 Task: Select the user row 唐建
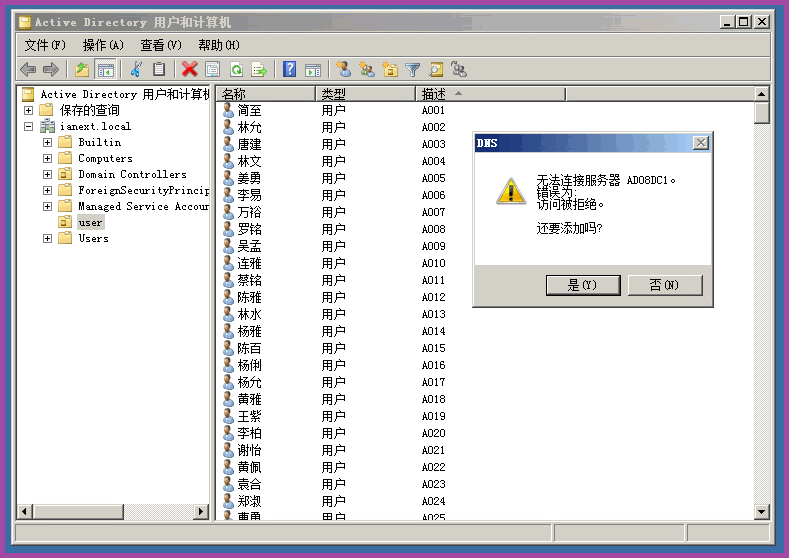[x=249, y=144]
